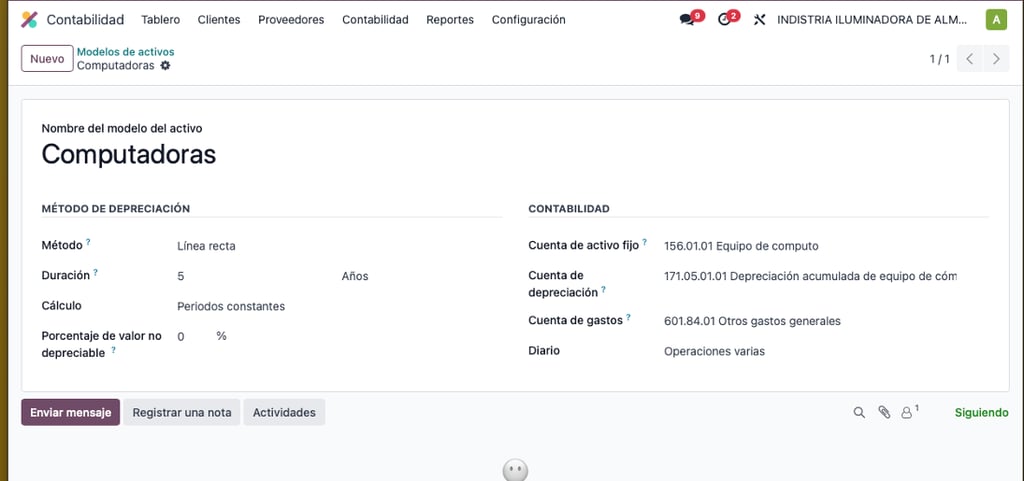Show followers icon

click(x=906, y=412)
